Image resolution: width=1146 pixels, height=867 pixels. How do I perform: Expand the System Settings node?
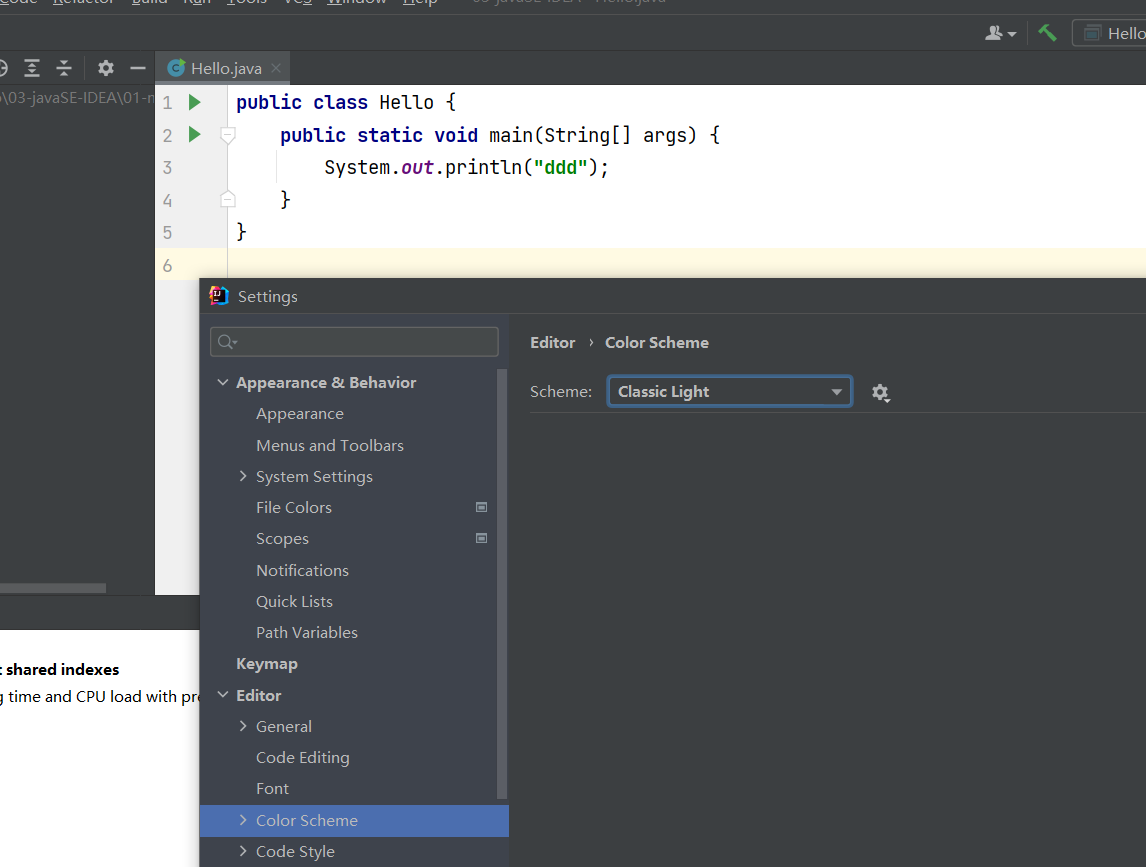pyautogui.click(x=243, y=476)
